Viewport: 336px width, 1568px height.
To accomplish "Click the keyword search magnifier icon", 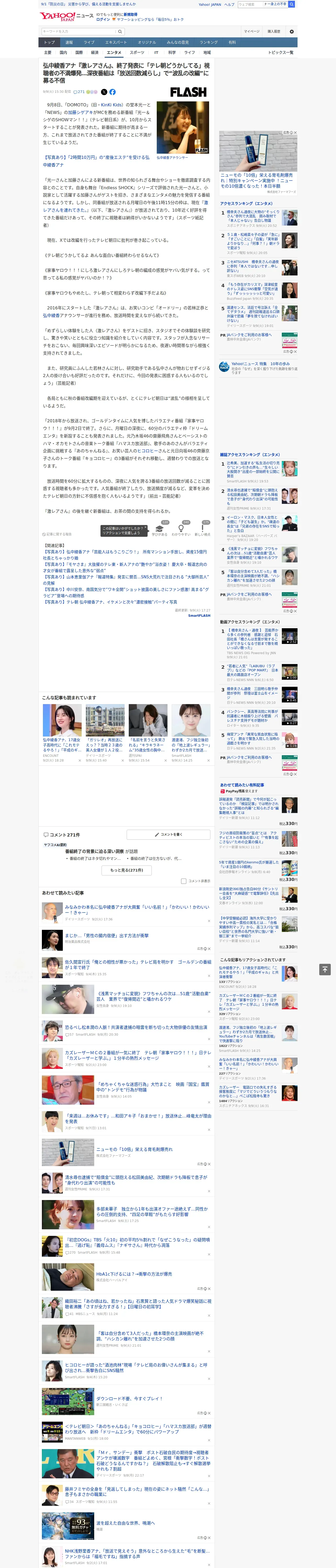I will point(120,32).
